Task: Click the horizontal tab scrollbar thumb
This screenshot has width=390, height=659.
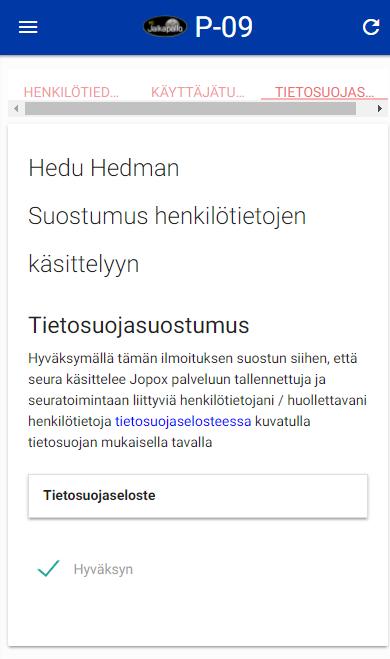Action: pyautogui.click(x=190, y=109)
